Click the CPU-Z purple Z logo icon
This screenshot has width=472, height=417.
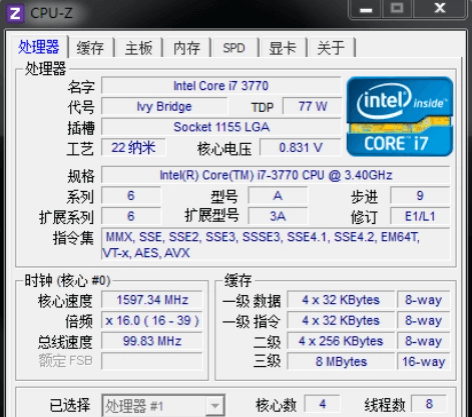pos(15,13)
